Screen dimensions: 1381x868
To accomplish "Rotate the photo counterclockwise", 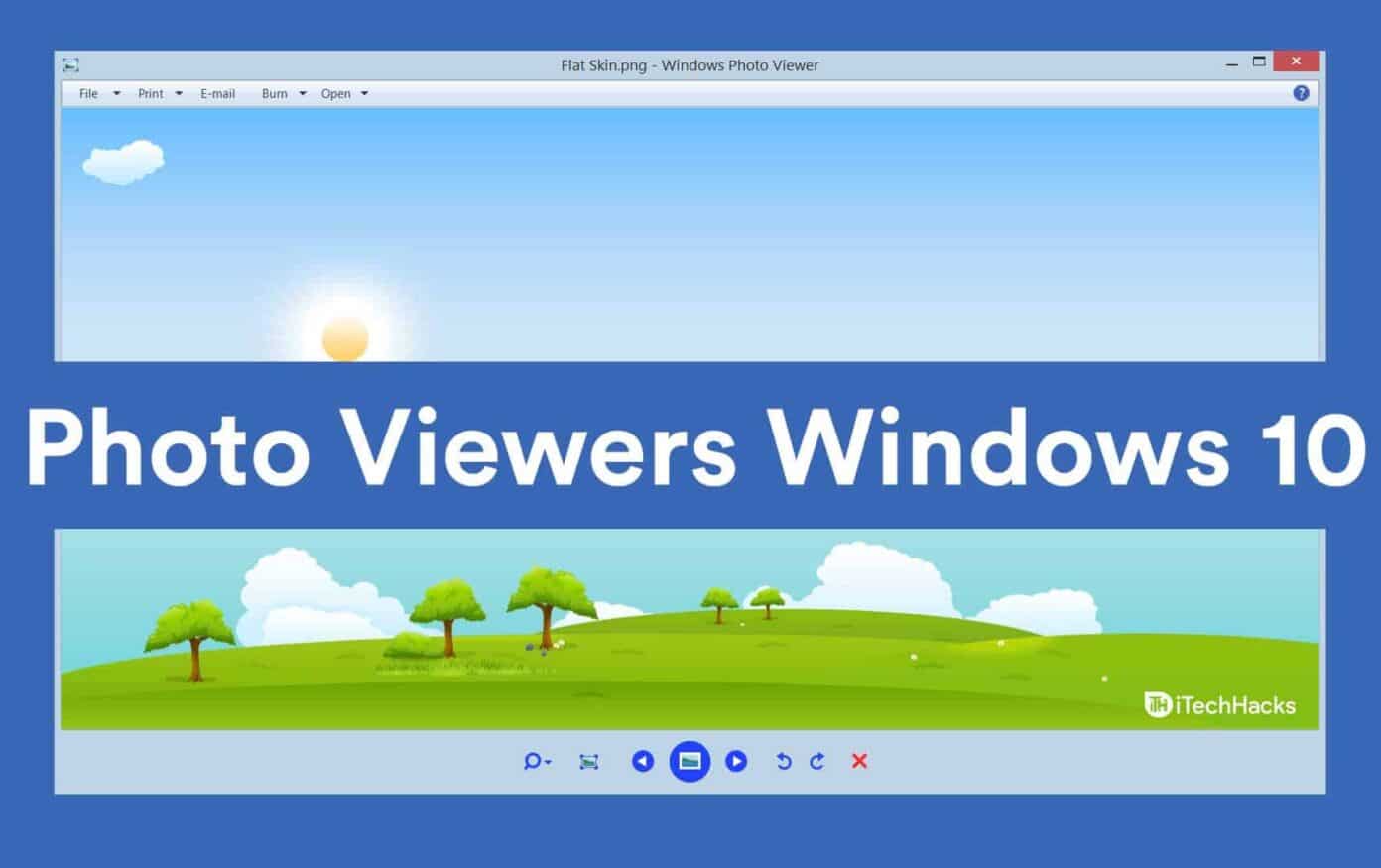I will 783,762.
